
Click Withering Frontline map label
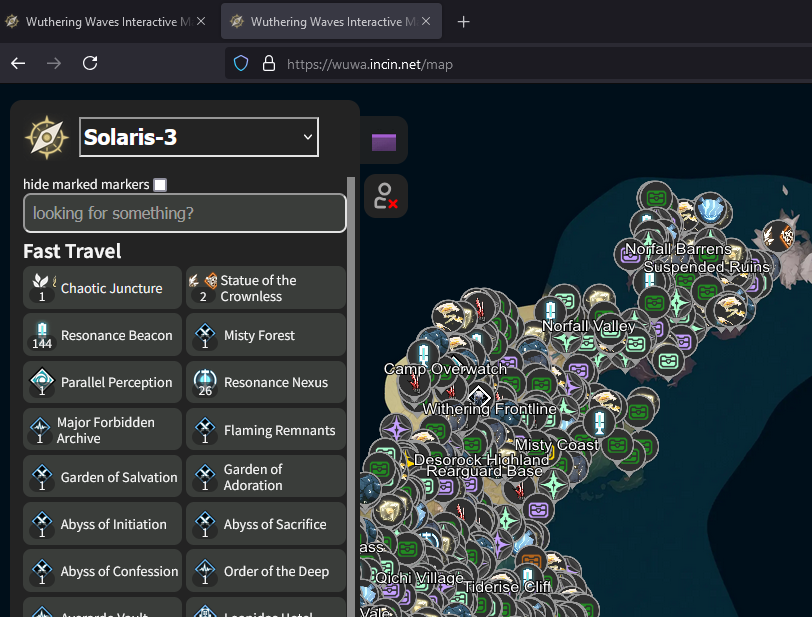click(489, 409)
